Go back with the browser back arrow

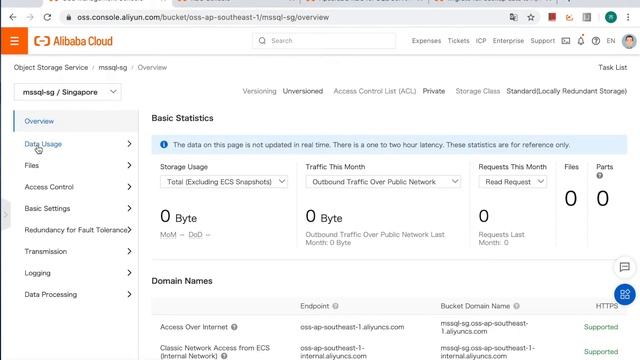(x=13, y=17)
